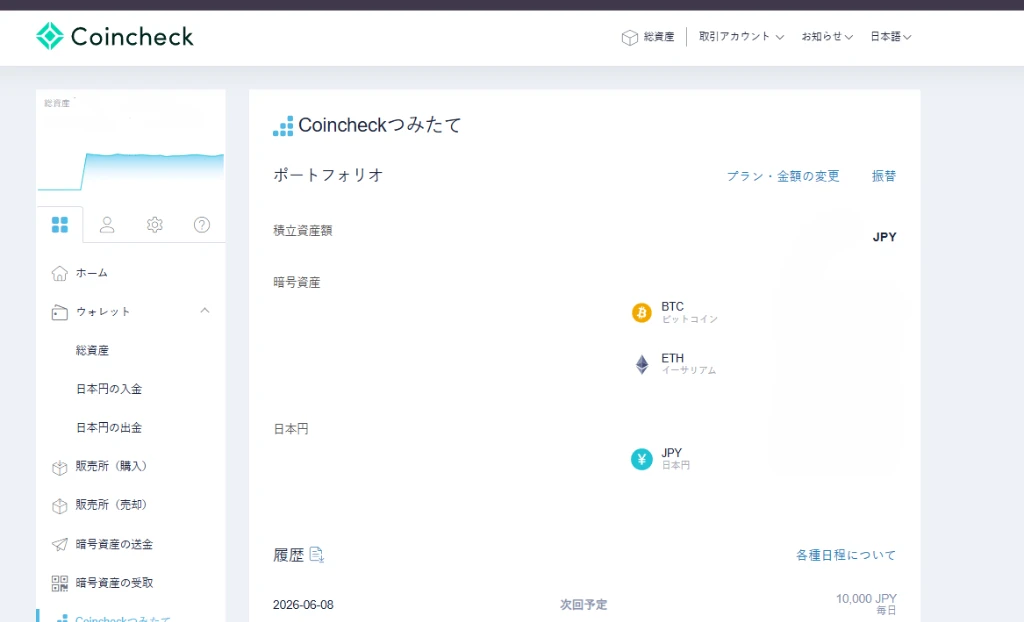Open 暗号資産の受取 page
1024x622 pixels.
click(114, 582)
